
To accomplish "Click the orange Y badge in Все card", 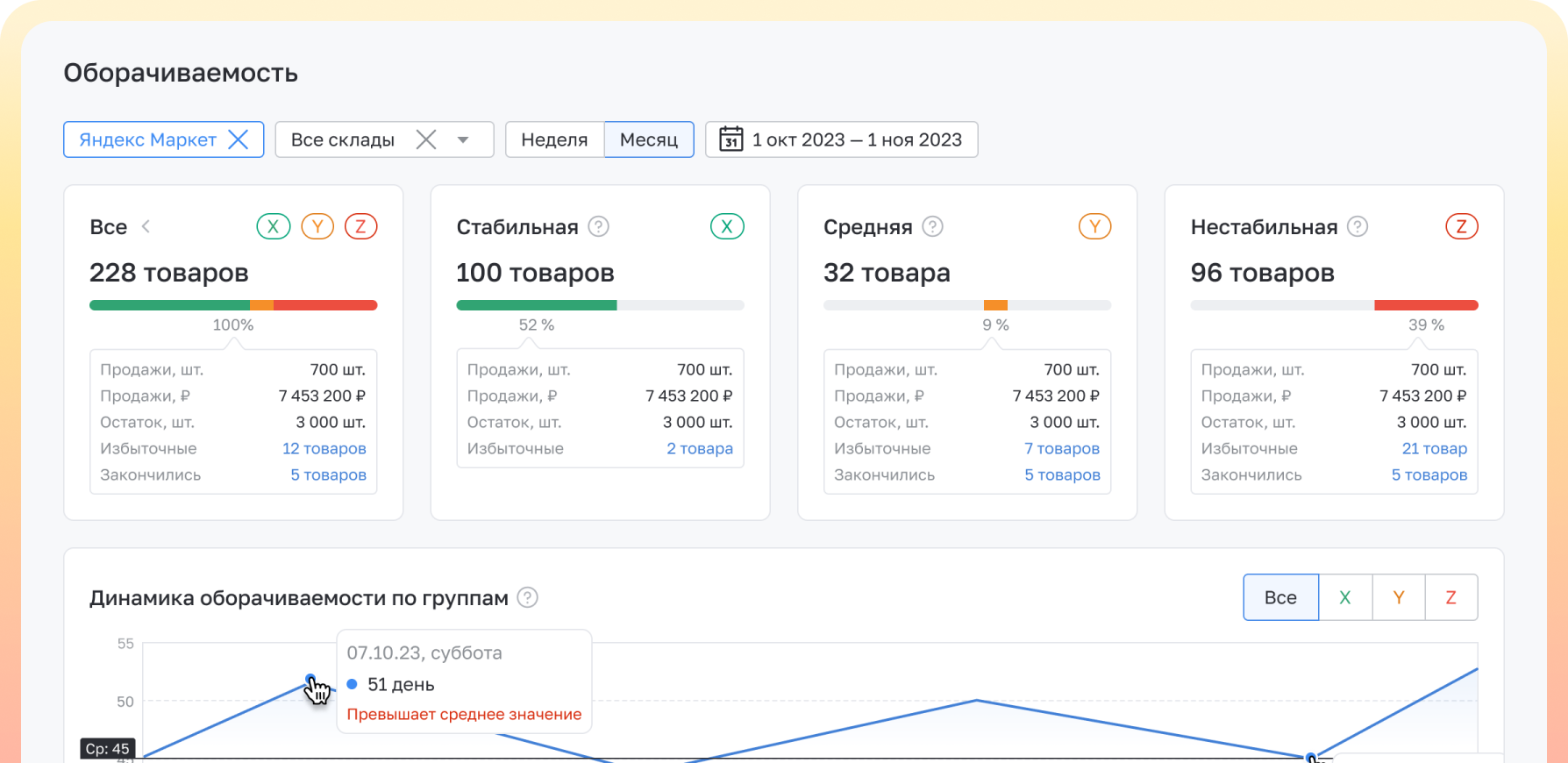I will [317, 226].
